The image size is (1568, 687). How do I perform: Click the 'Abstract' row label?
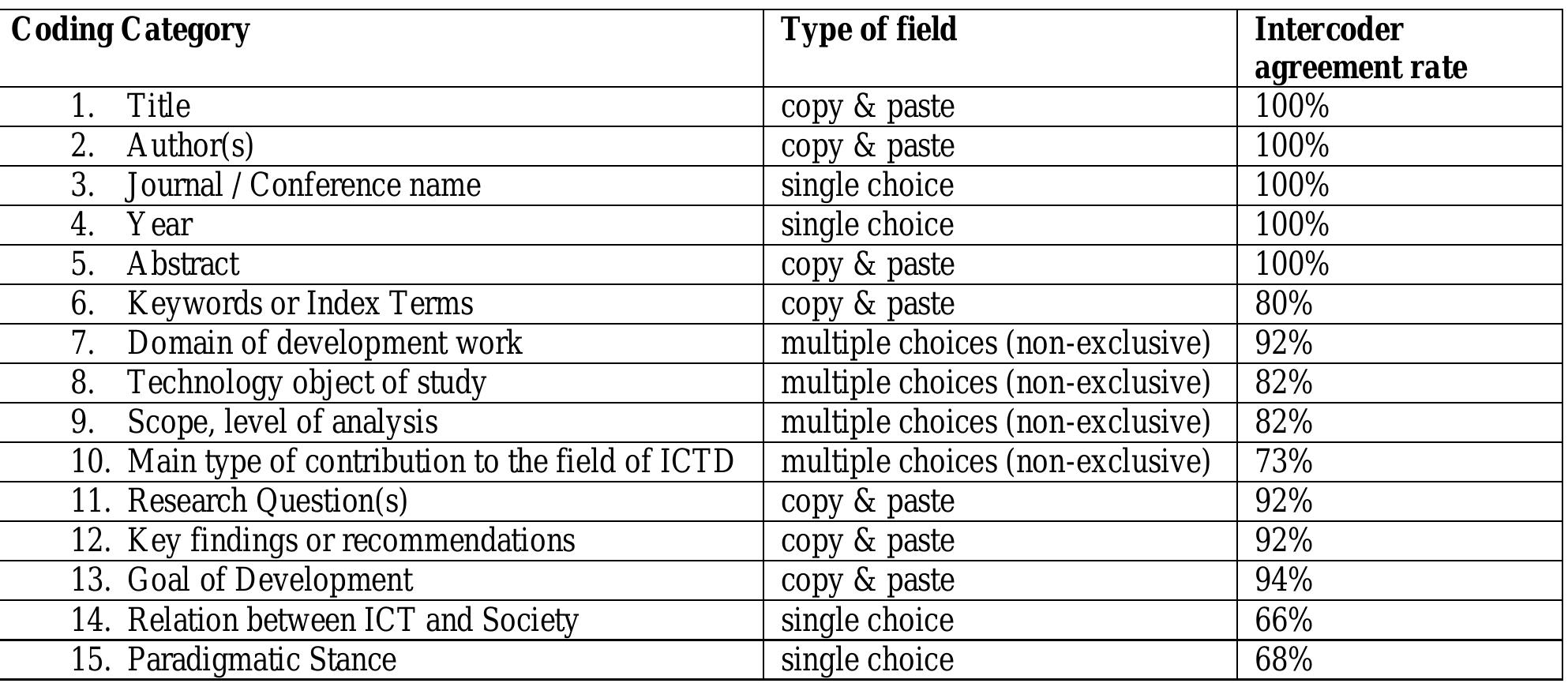182,265
